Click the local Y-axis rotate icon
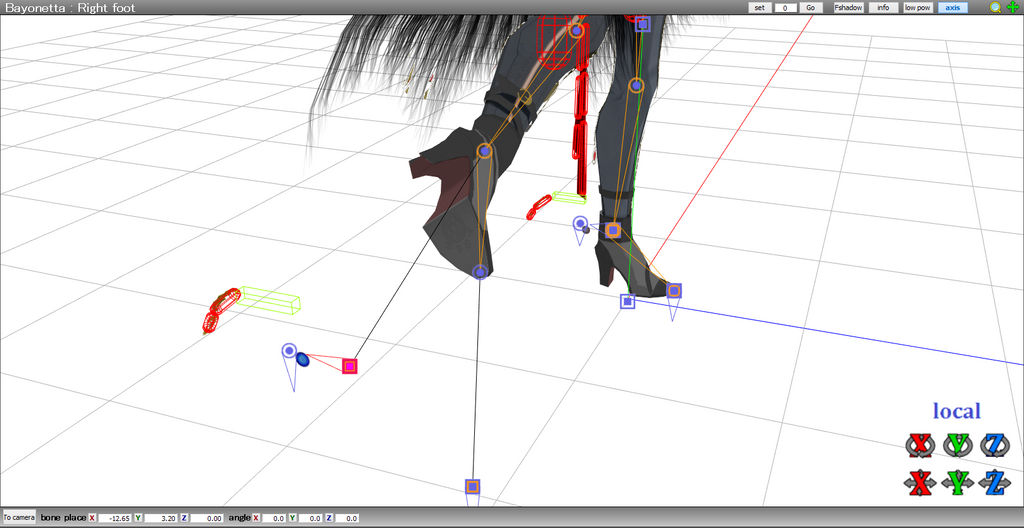 coord(957,445)
